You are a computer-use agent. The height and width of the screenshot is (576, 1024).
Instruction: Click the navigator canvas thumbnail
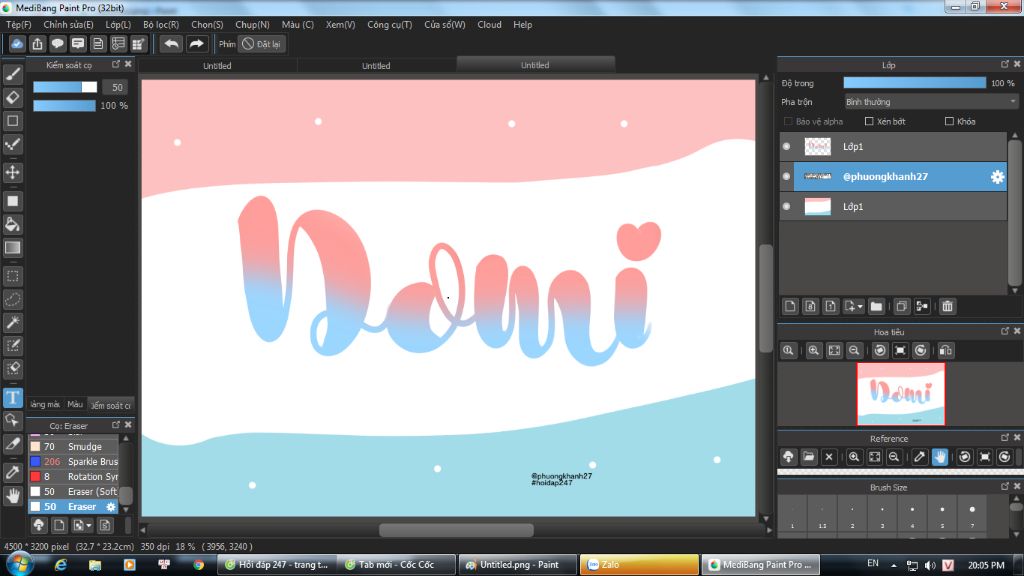901,394
